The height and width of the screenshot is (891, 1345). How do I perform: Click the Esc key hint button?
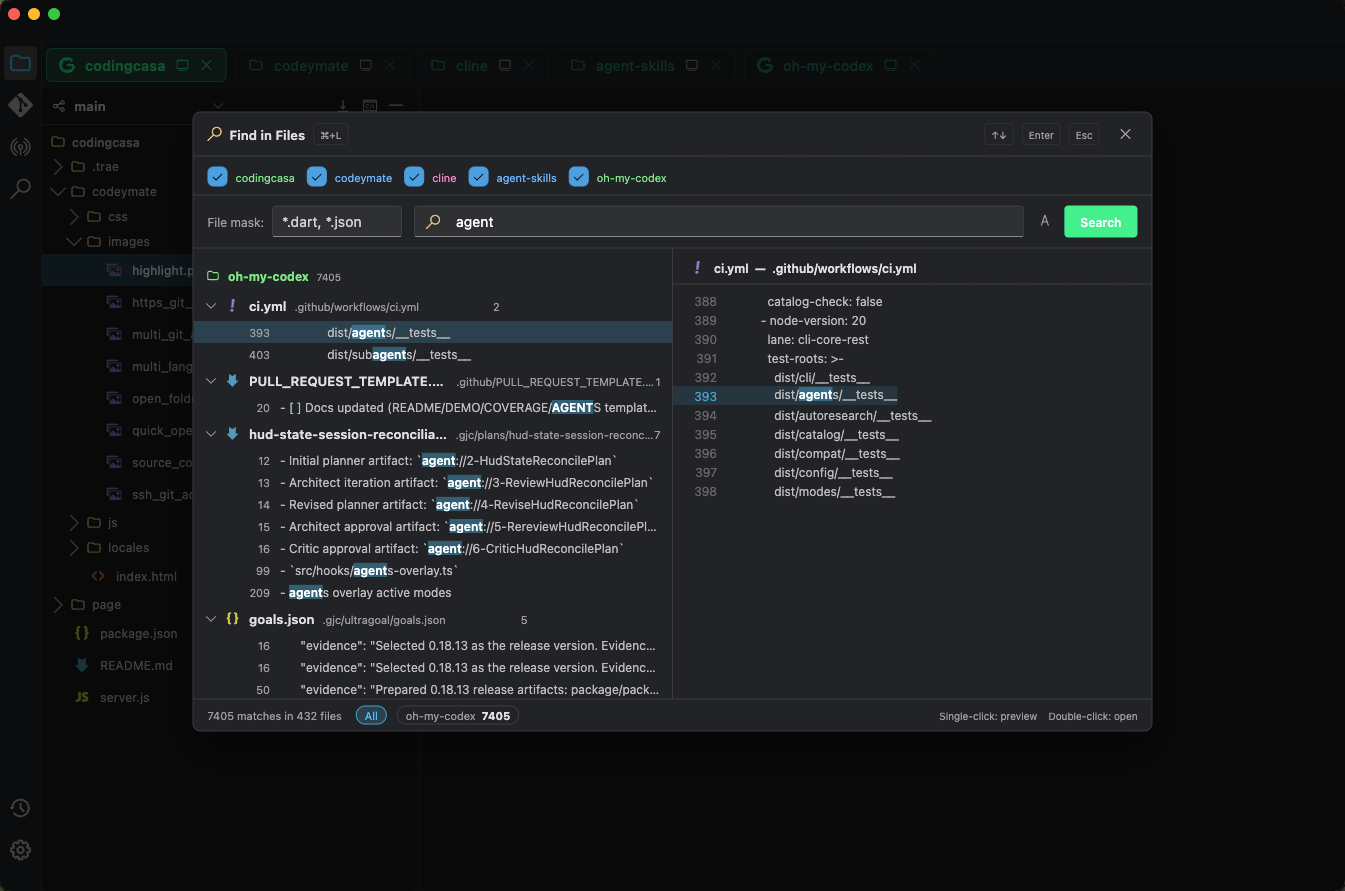pos(1084,135)
